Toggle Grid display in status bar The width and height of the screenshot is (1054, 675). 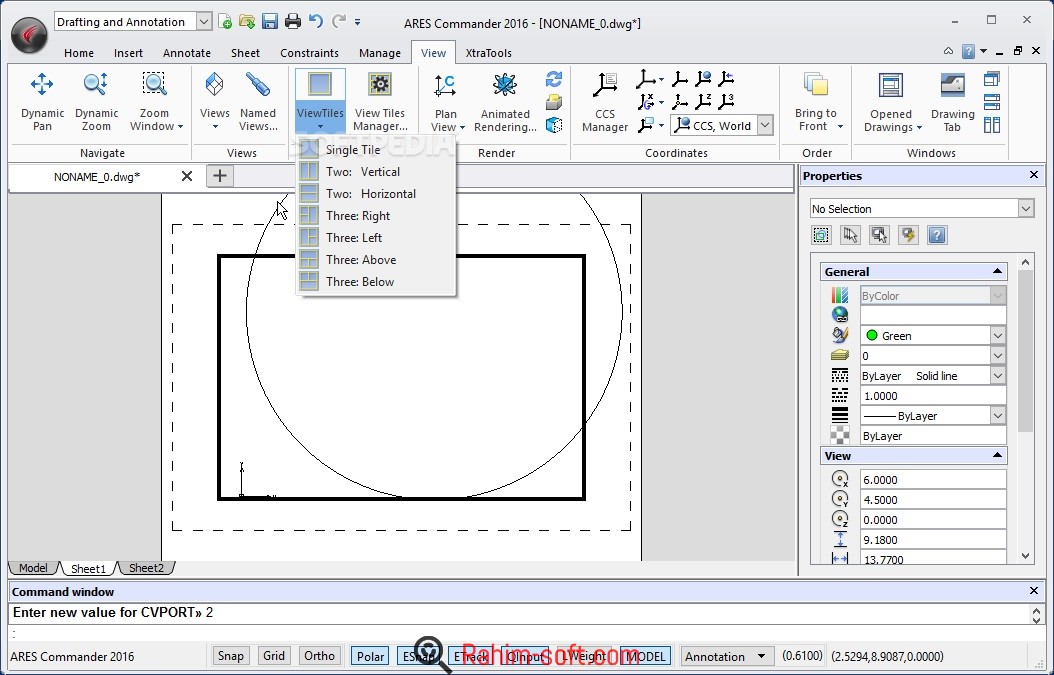274,656
